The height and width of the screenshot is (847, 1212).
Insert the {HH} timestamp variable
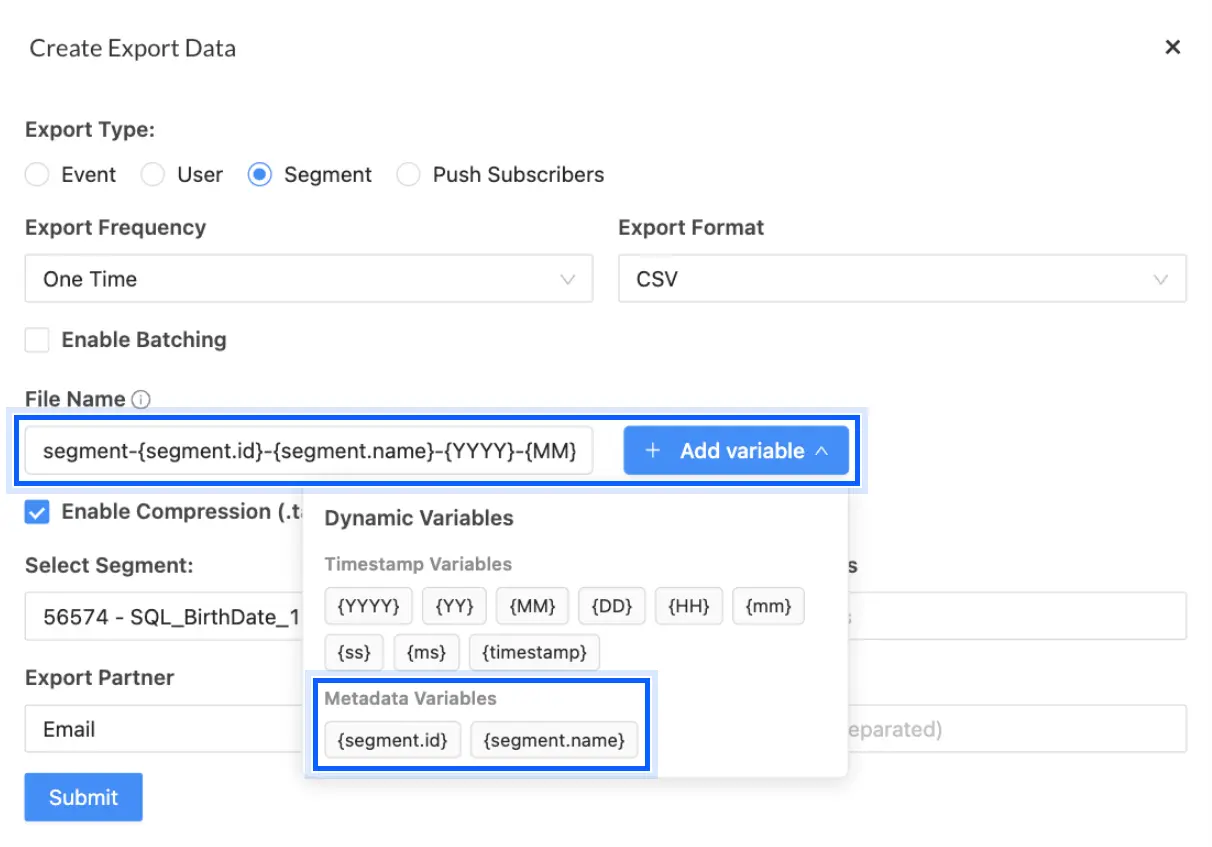pyautogui.click(x=689, y=605)
